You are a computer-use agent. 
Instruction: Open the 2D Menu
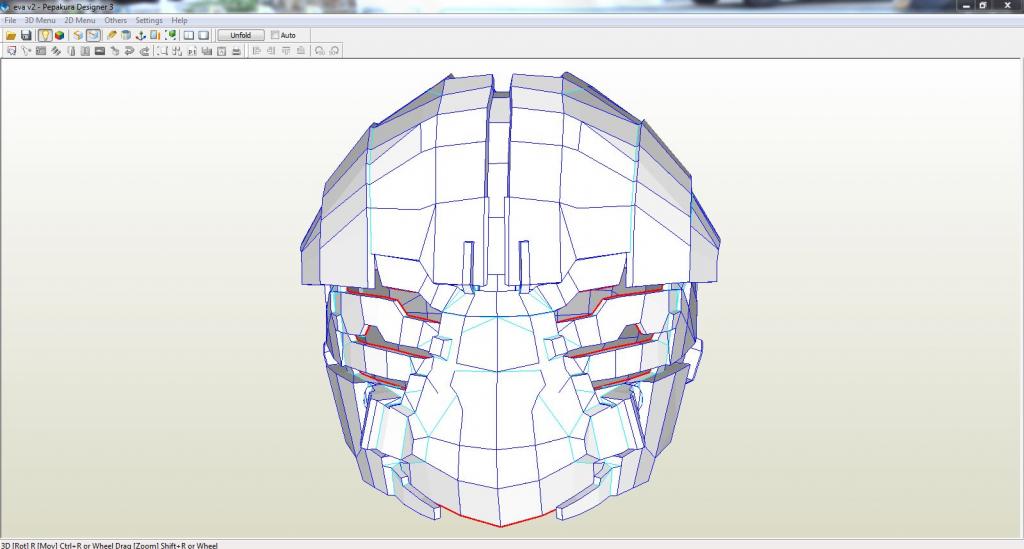tap(80, 20)
